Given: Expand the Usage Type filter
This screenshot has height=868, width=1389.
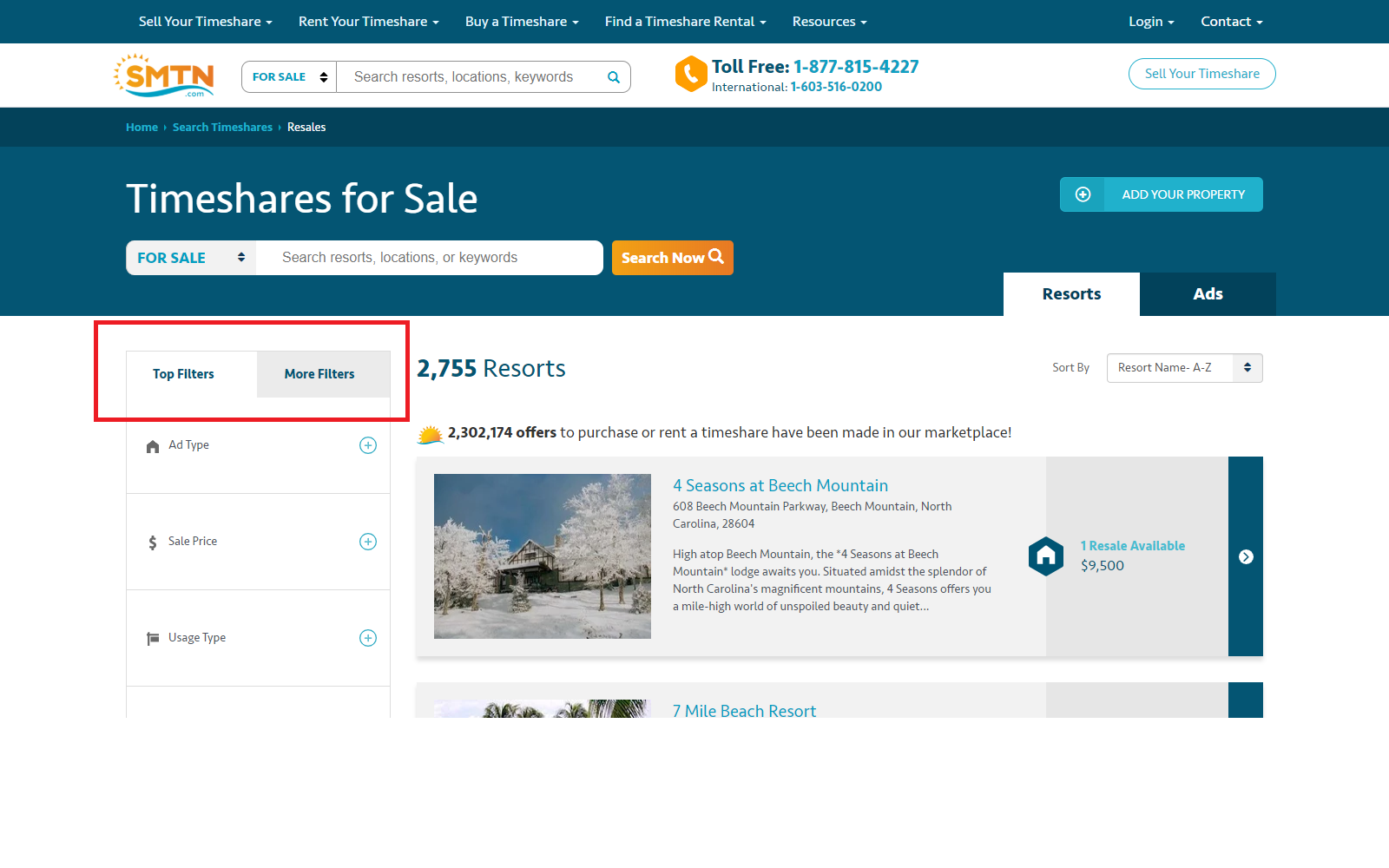Looking at the screenshot, I should (x=368, y=638).
